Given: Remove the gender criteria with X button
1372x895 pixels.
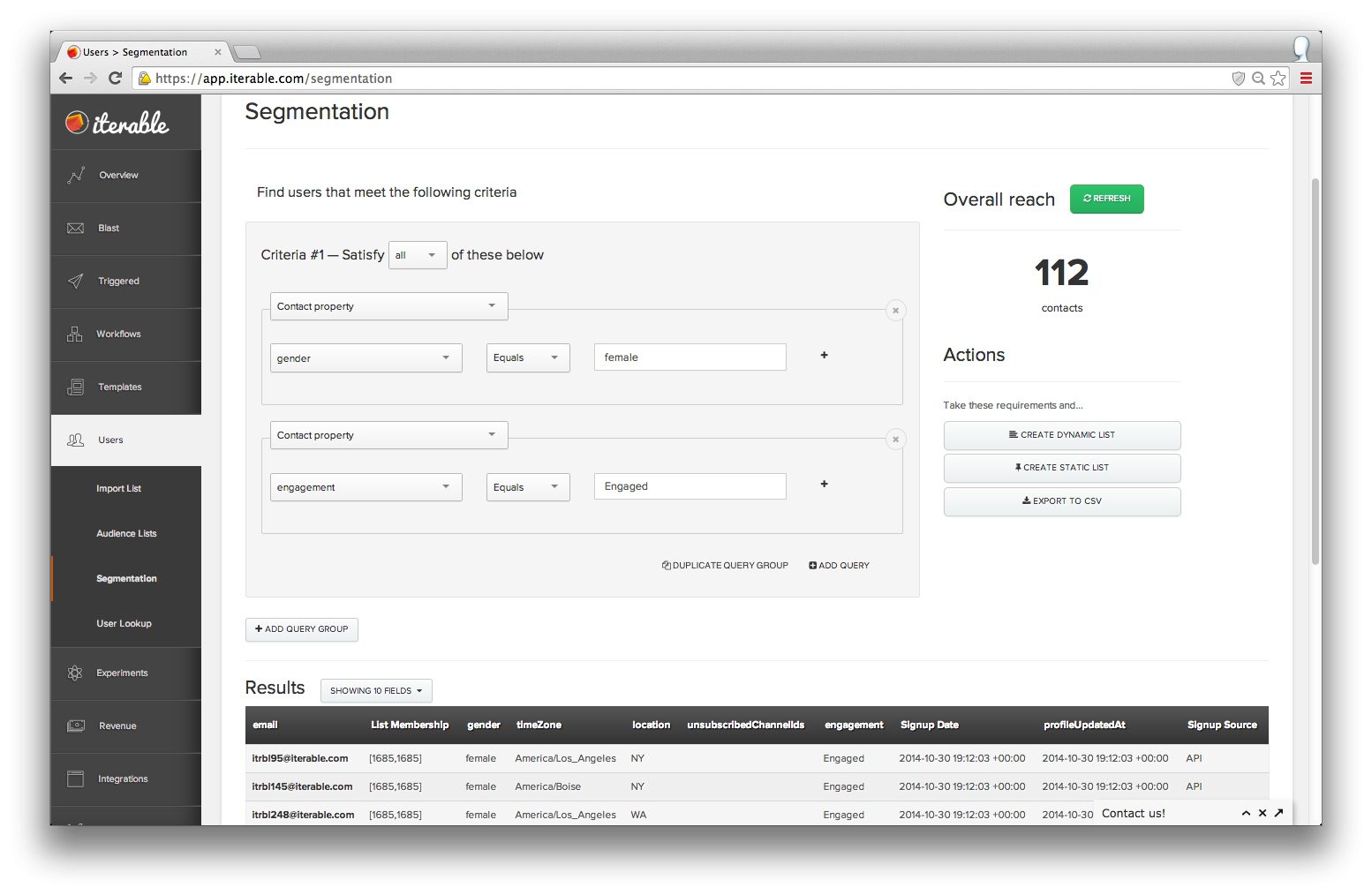Looking at the screenshot, I should coord(895,311).
